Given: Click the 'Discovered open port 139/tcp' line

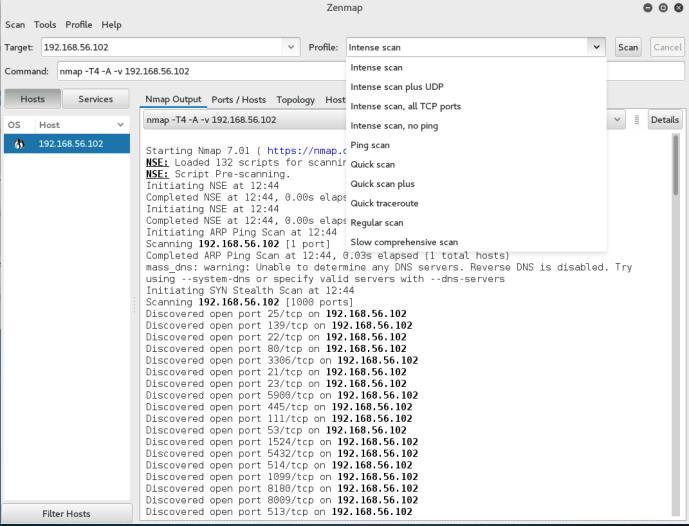Looking at the screenshot, I should click(x=279, y=325).
